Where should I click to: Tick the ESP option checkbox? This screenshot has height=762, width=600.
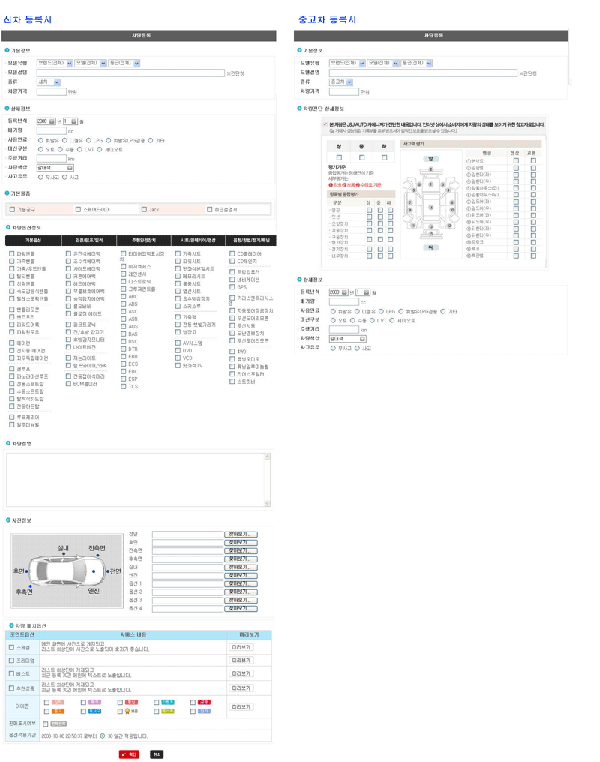pos(123,379)
